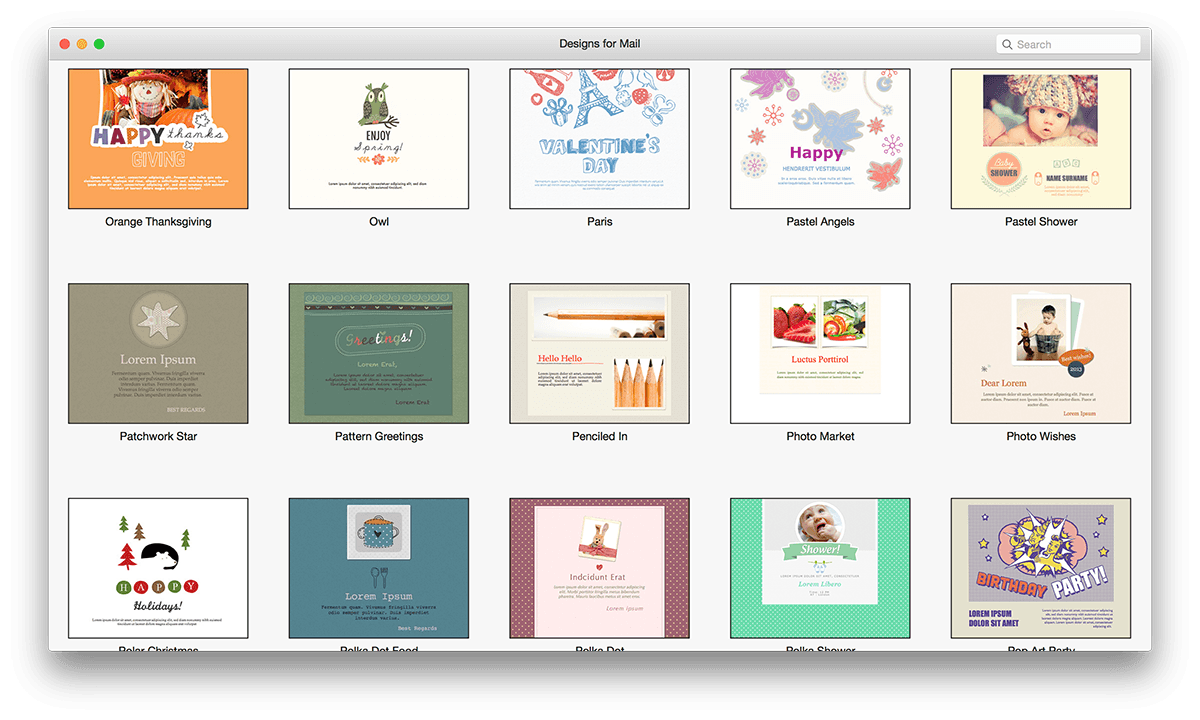The height and width of the screenshot is (720, 1200).
Task: Select the Penciled In template thumbnail
Action: point(600,354)
